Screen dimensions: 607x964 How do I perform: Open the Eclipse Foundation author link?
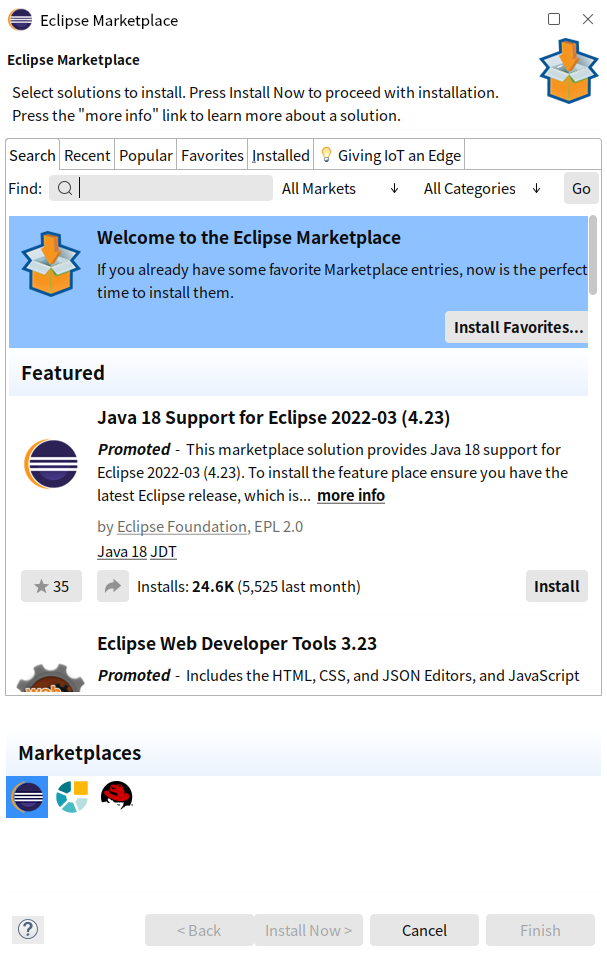182,527
